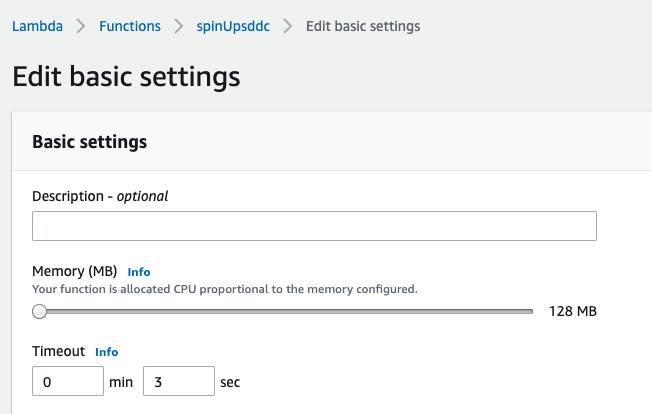
Task: Click the right end of Memory slider track
Action: tap(530, 312)
